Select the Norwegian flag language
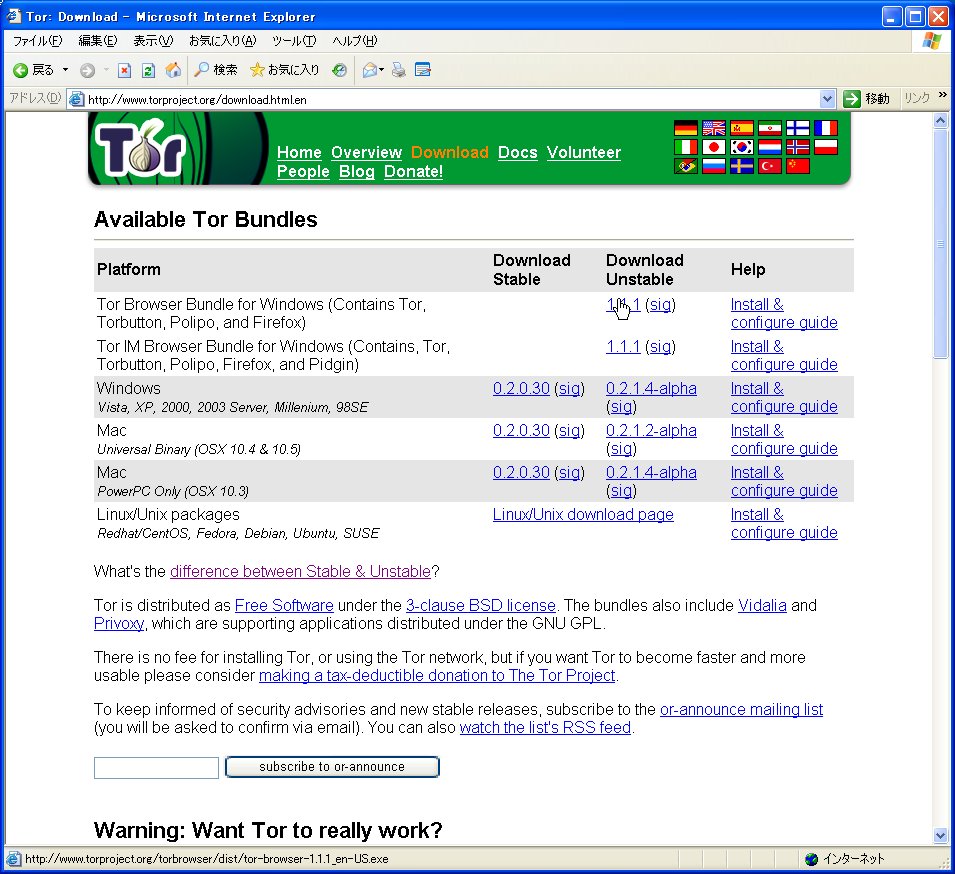This screenshot has height=874, width=955. pyautogui.click(x=798, y=147)
